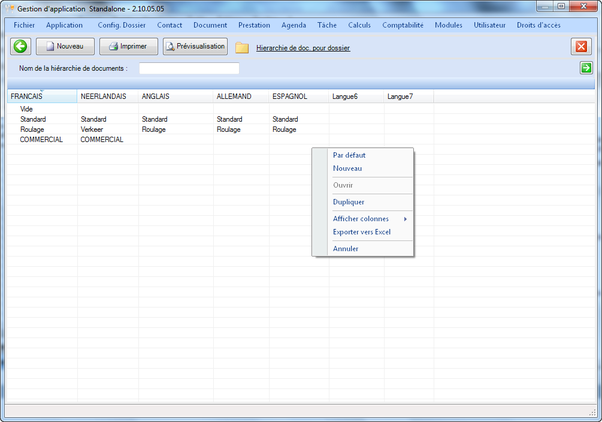602x422 pixels.
Task: Click Annuler in the context menu
Action: 346,248
